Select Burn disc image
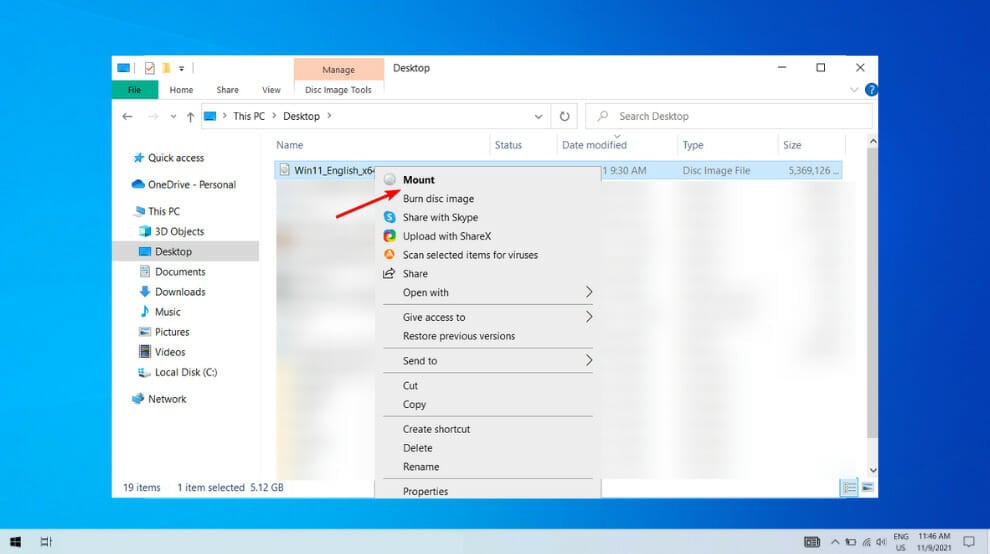Screen dimensions: 990x554 tap(438, 198)
